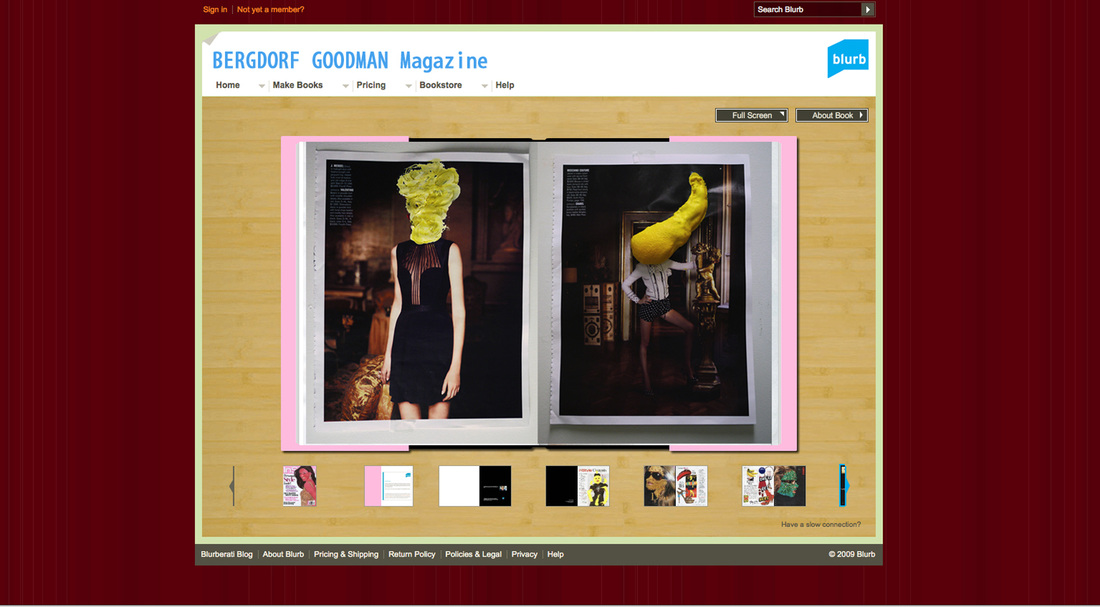Select the magazine cover thumbnail
Viewport: 1100px width, 607px height.
click(x=300, y=486)
